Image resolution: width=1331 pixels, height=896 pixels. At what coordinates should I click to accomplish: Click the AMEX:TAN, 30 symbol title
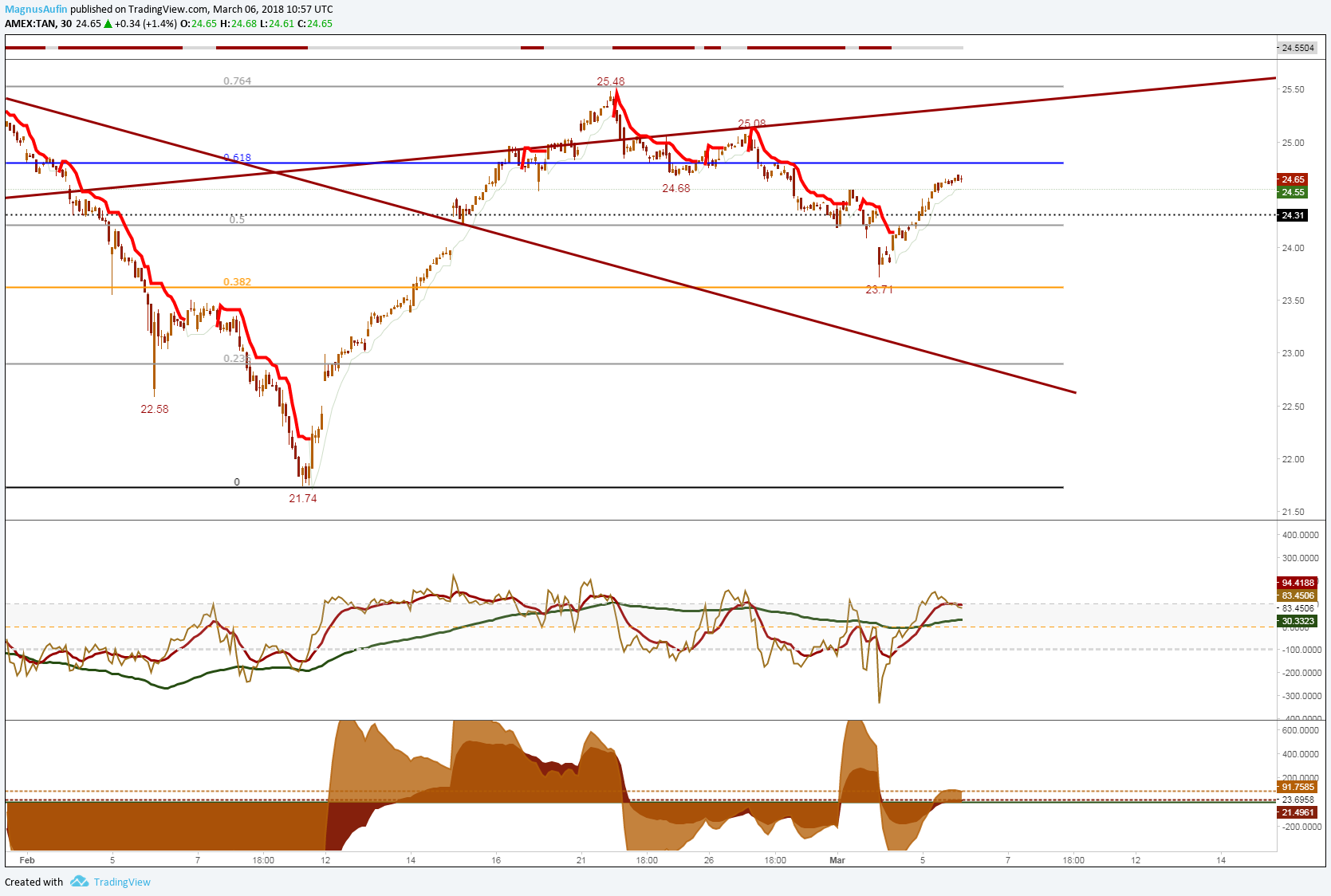point(38,24)
